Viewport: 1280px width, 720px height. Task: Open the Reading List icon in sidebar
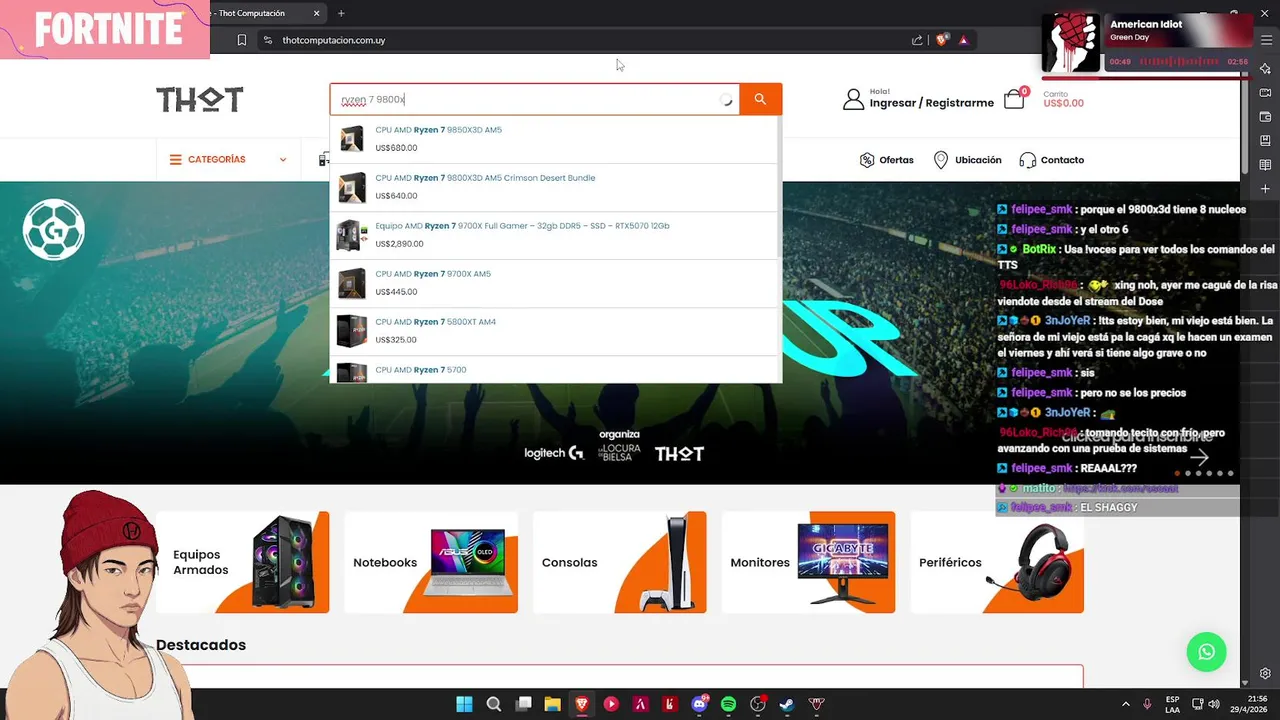pyautogui.click(x=1266, y=165)
